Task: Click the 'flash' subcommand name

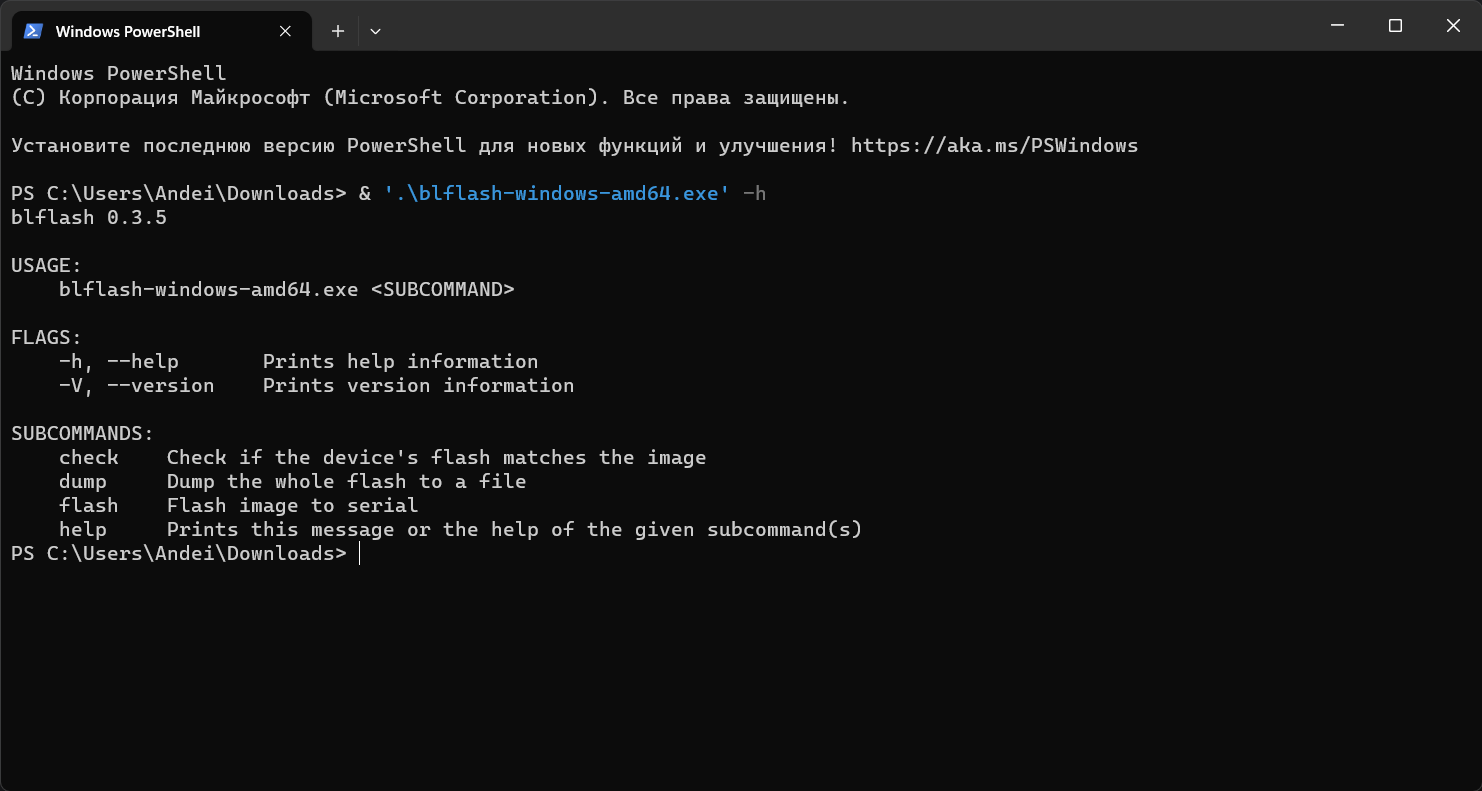Action: (88, 506)
